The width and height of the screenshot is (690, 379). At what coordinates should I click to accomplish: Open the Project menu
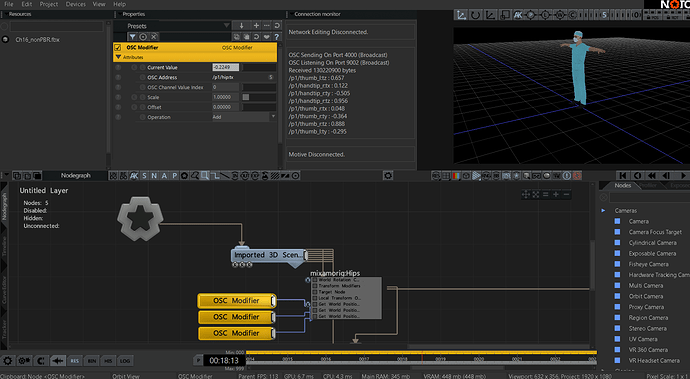(x=48, y=4)
